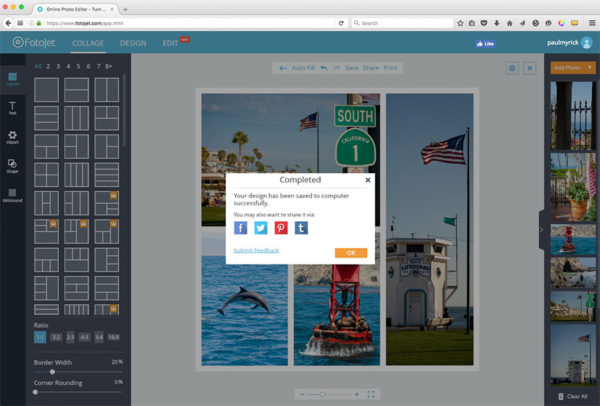Open the canvas settings gear
This screenshot has width=600, height=406.
click(512, 68)
